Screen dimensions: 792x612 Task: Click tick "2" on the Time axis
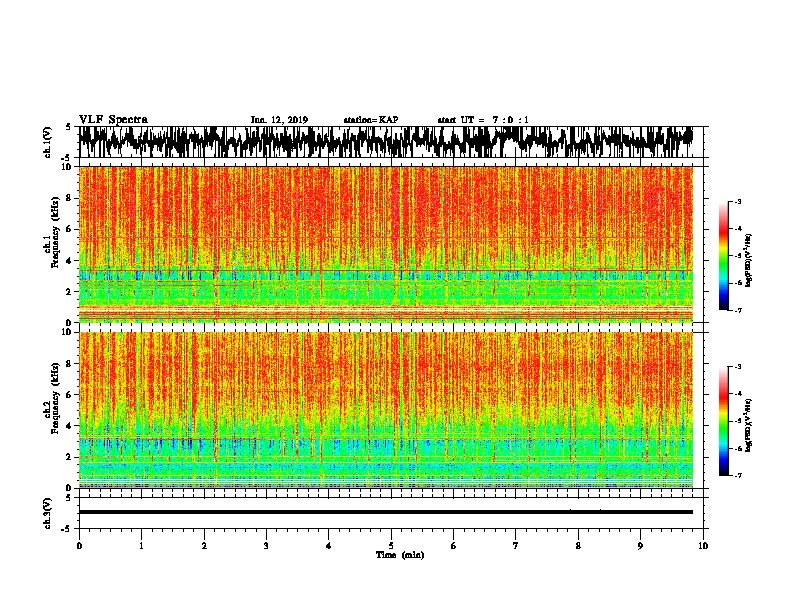[204, 546]
